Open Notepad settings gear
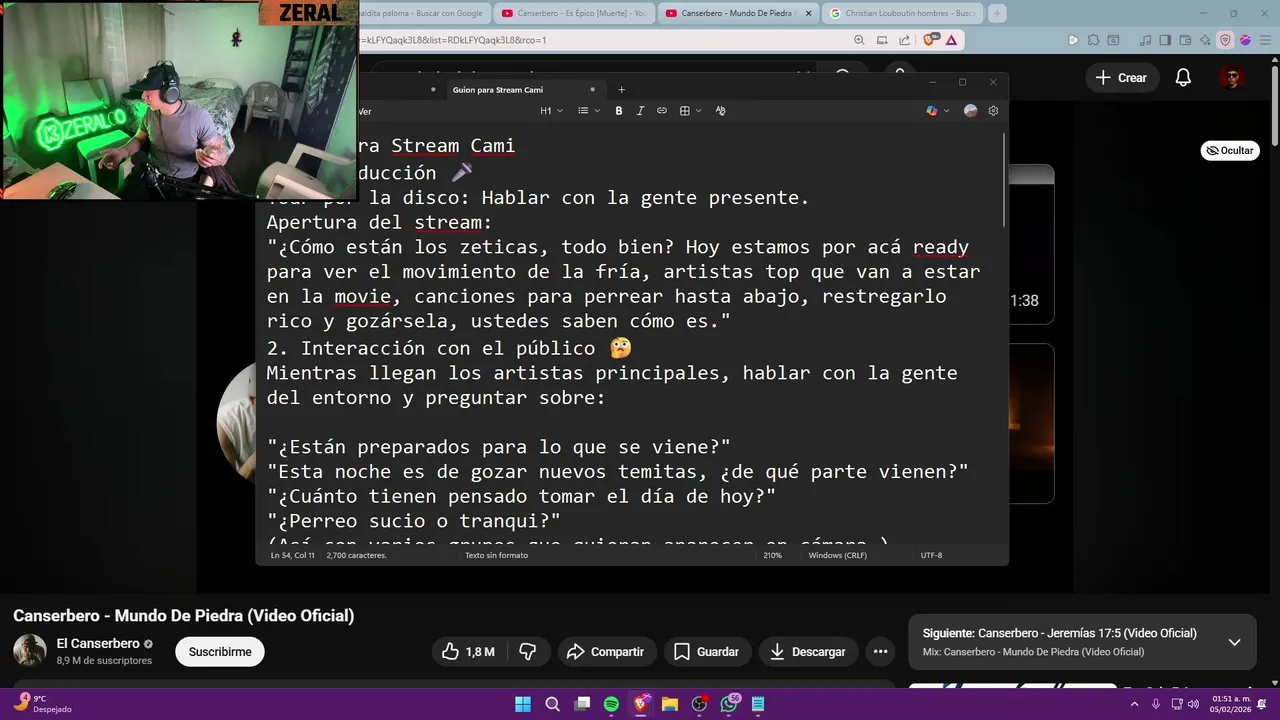Image resolution: width=1280 pixels, height=720 pixels. click(x=993, y=111)
